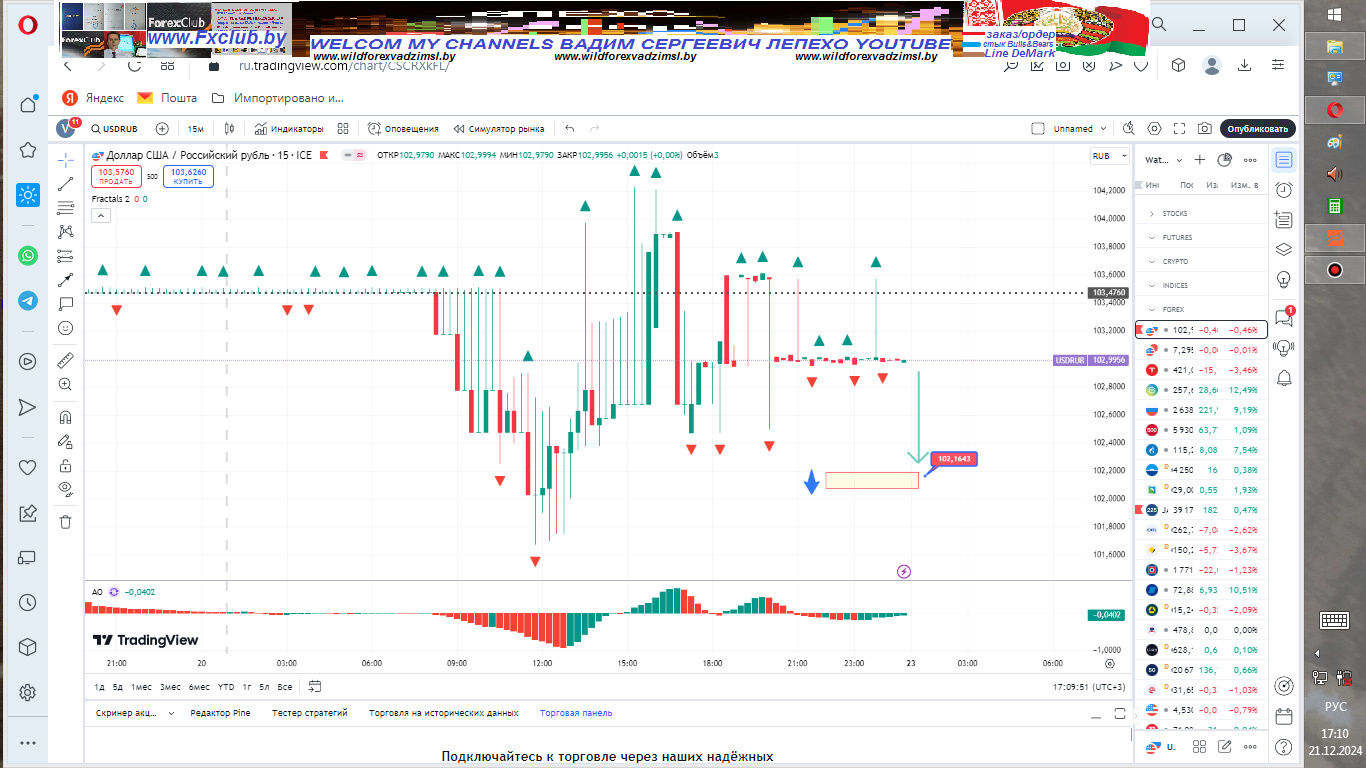Open Windows Start menu

click(1335, 14)
